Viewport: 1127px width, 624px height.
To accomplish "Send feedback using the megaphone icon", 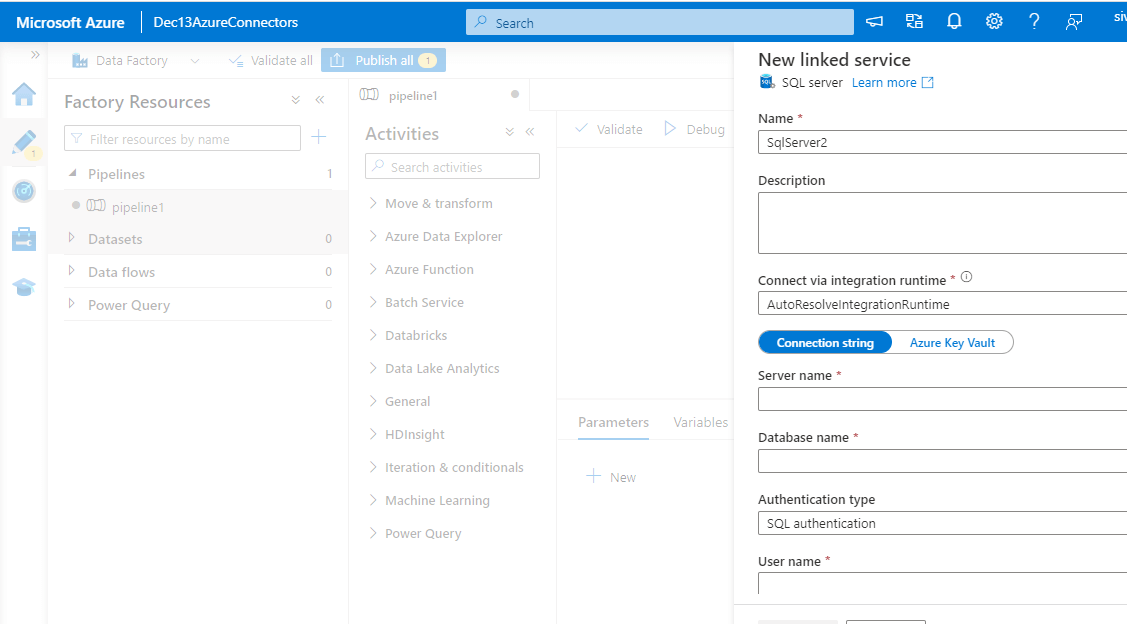I will click(x=873, y=20).
